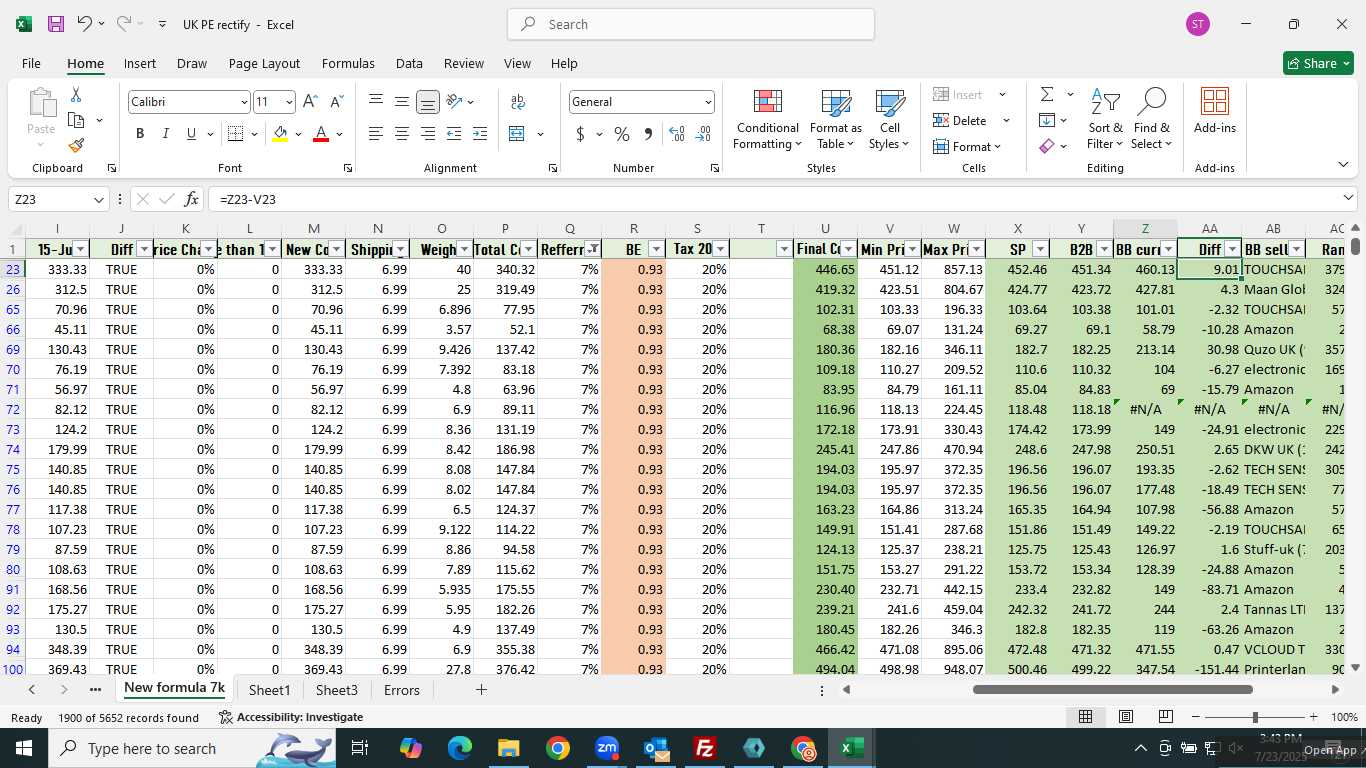The height and width of the screenshot is (768, 1366).
Task: Open filter dropdown for SP column
Action: [x=1040, y=249]
